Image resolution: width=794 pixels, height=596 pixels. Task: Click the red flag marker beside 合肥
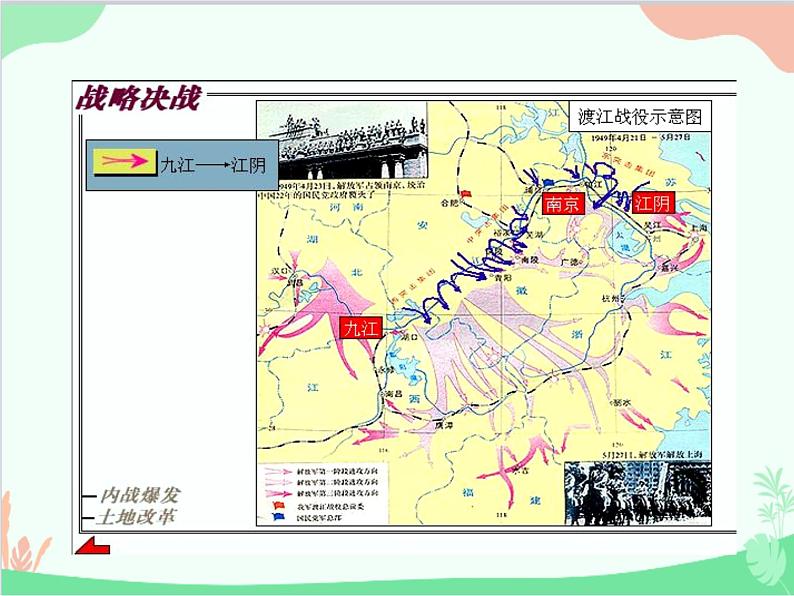466,193
